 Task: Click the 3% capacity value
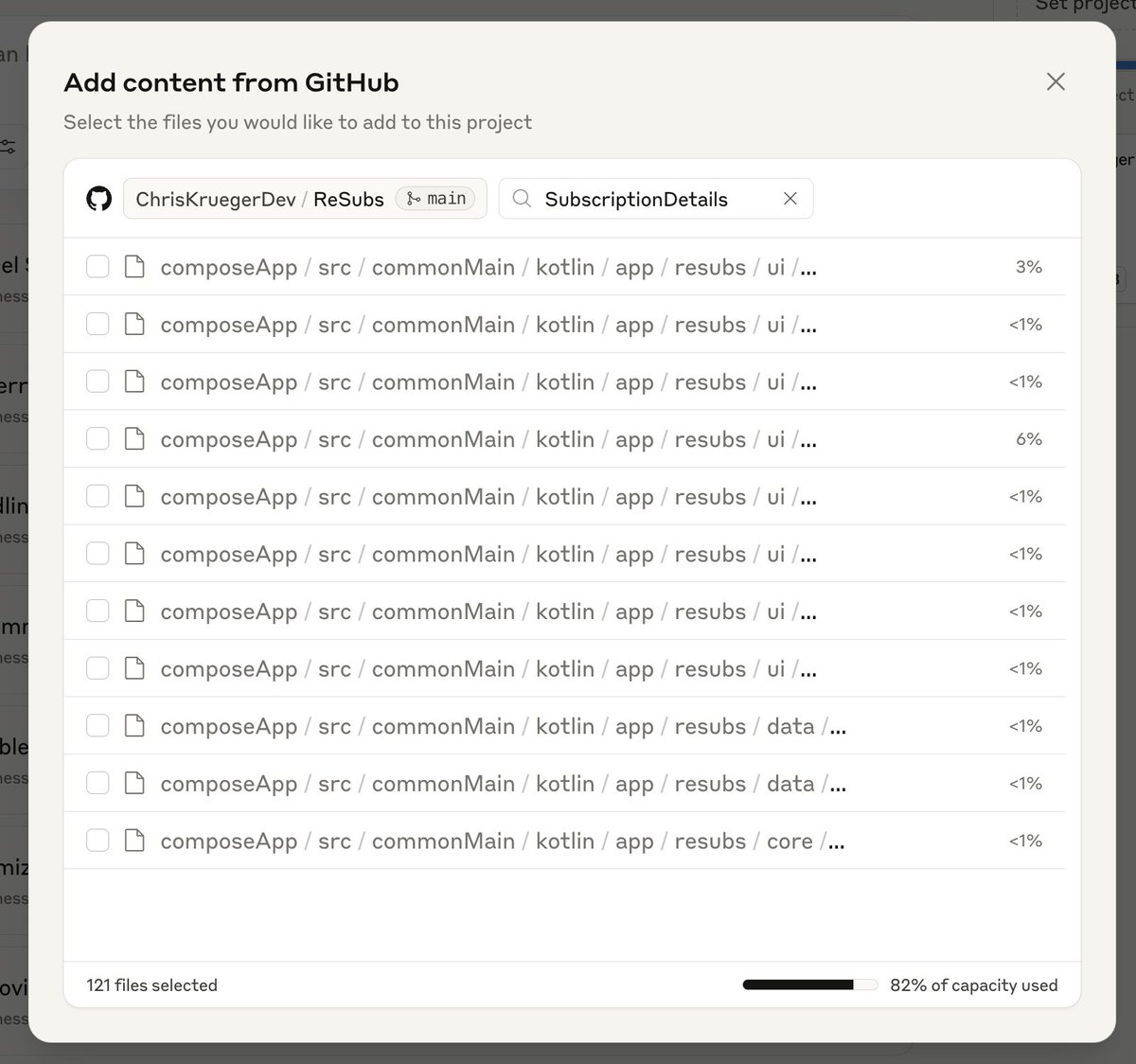(x=1028, y=267)
